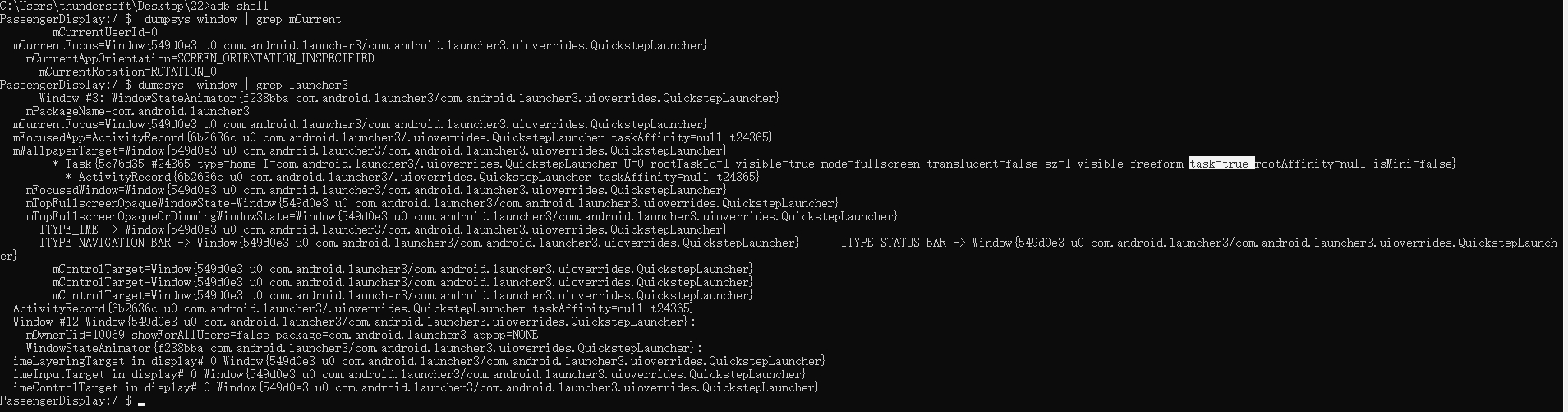Click the blinking cursor at the last prompt

[141, 404]
